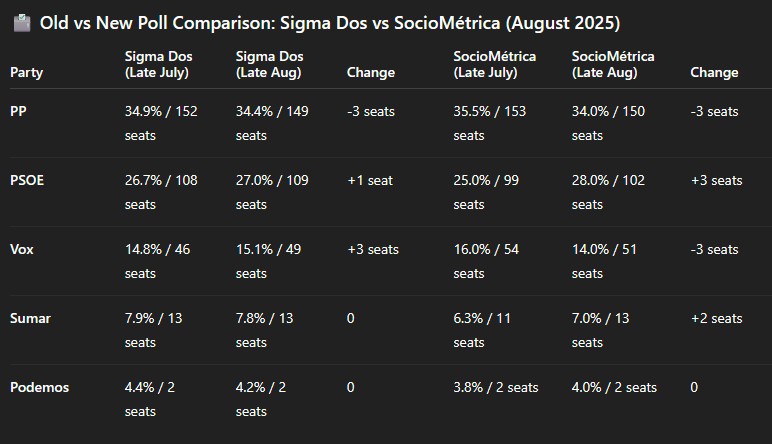Select the +2 seats change cell

[716, 318]
